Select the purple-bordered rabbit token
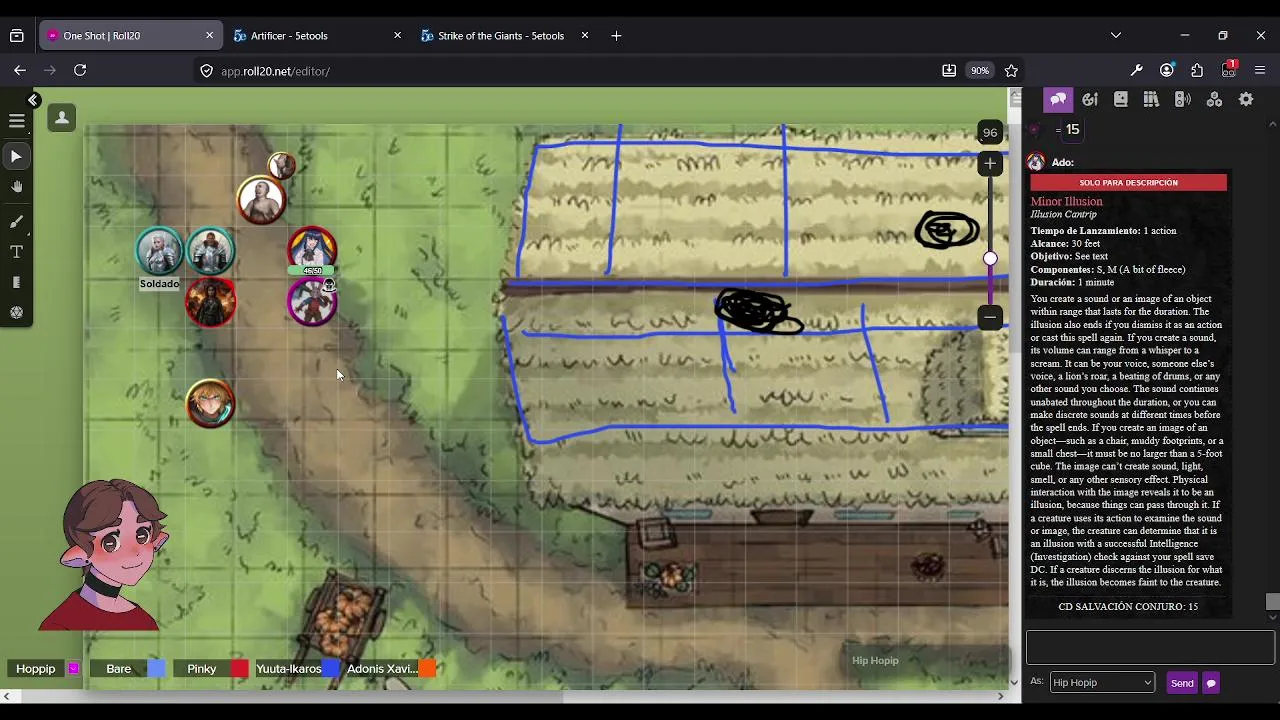Viewport: 1280px width, 720px height. 312,301
